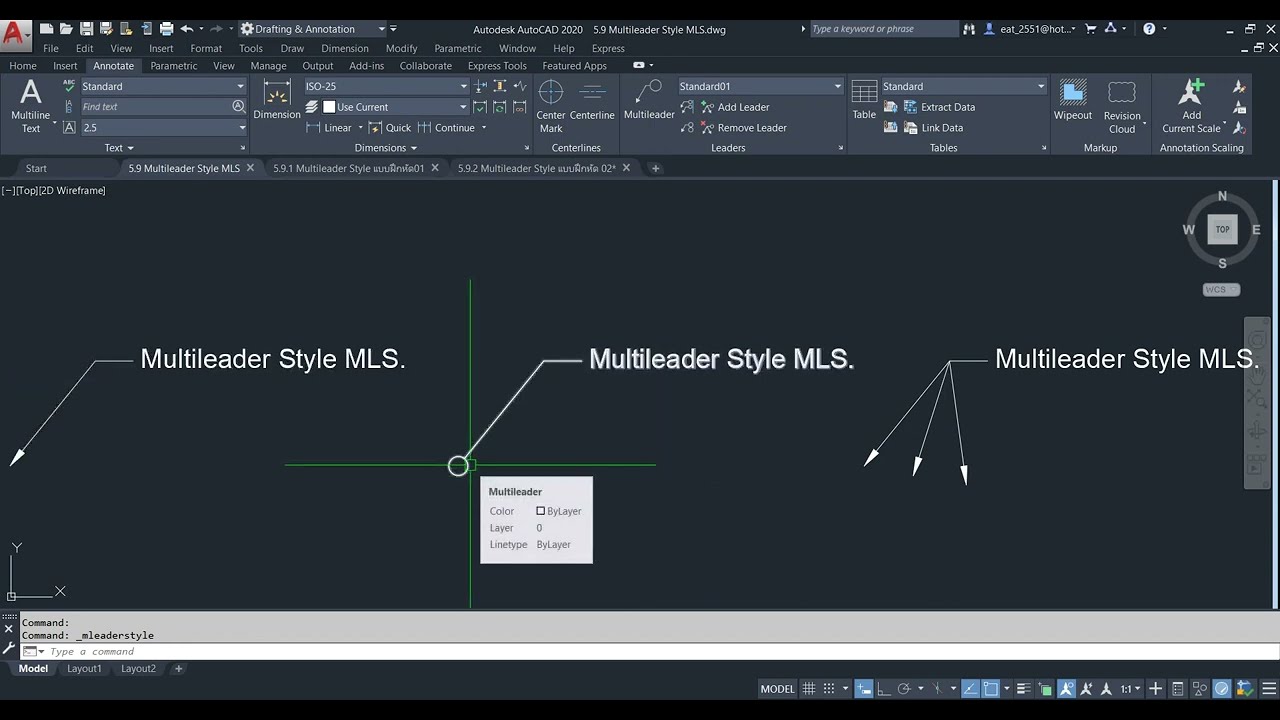
Task: Click the Annotation Monitor plus icon in status bar
Action: click(x=1155, y=689)
